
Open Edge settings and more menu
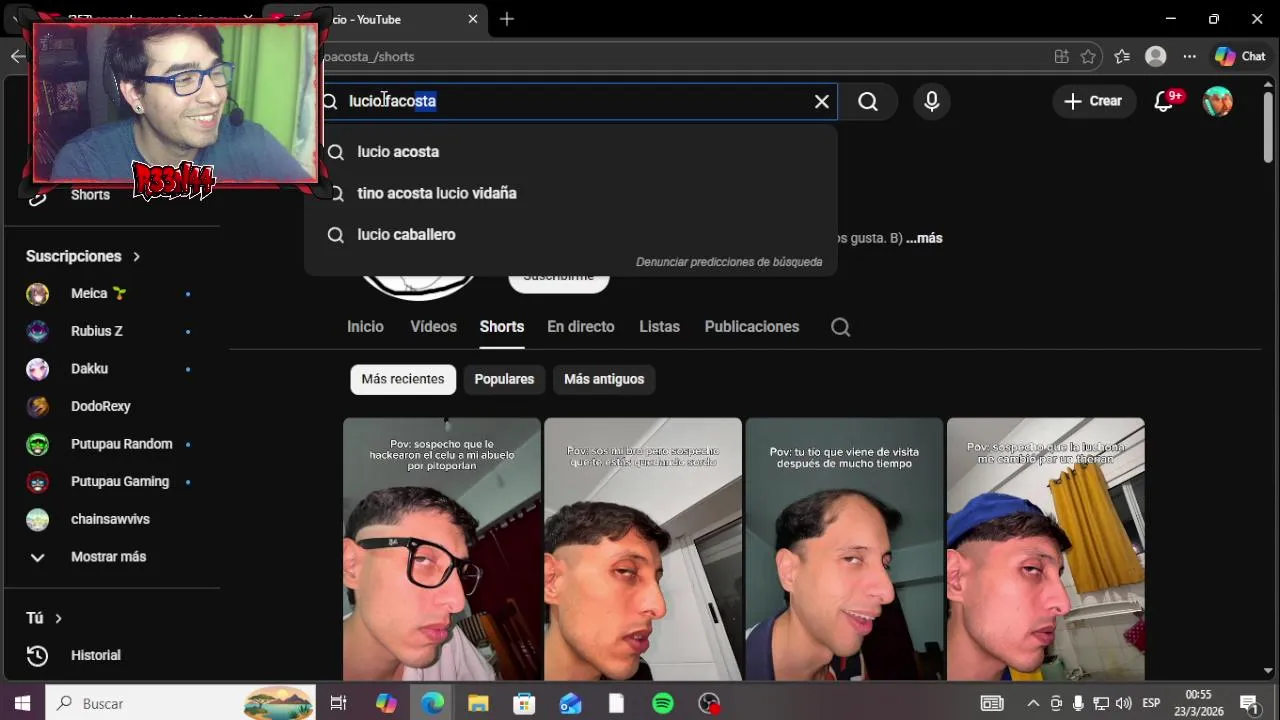point(1189,57)
